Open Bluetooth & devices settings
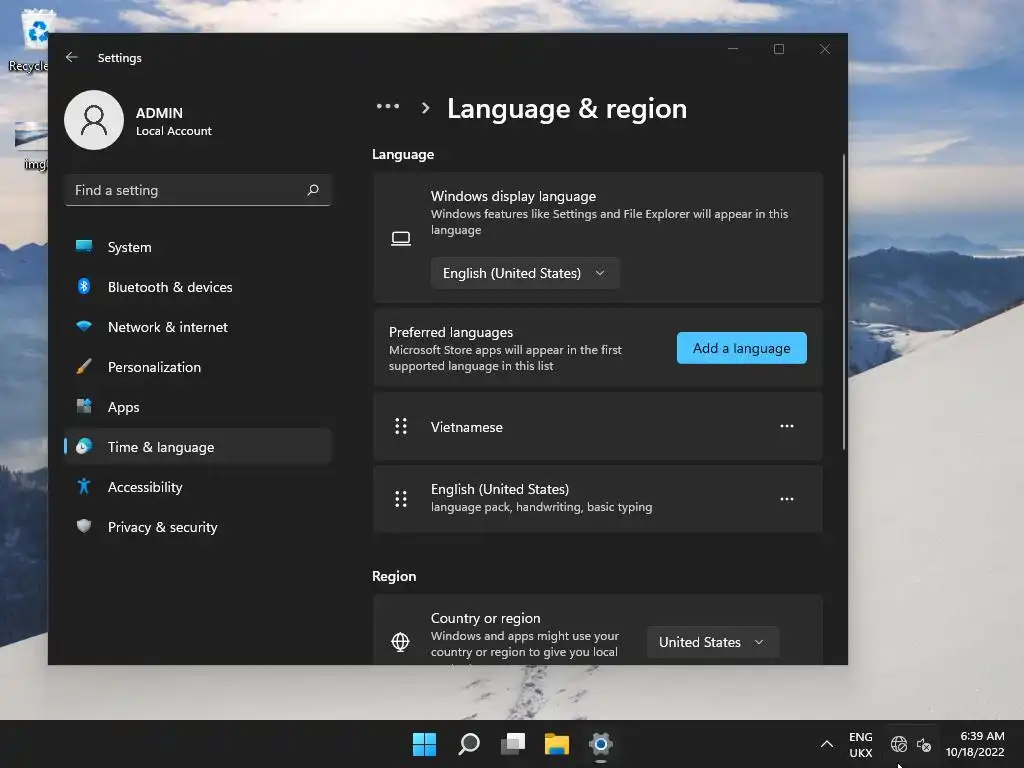 198,287
